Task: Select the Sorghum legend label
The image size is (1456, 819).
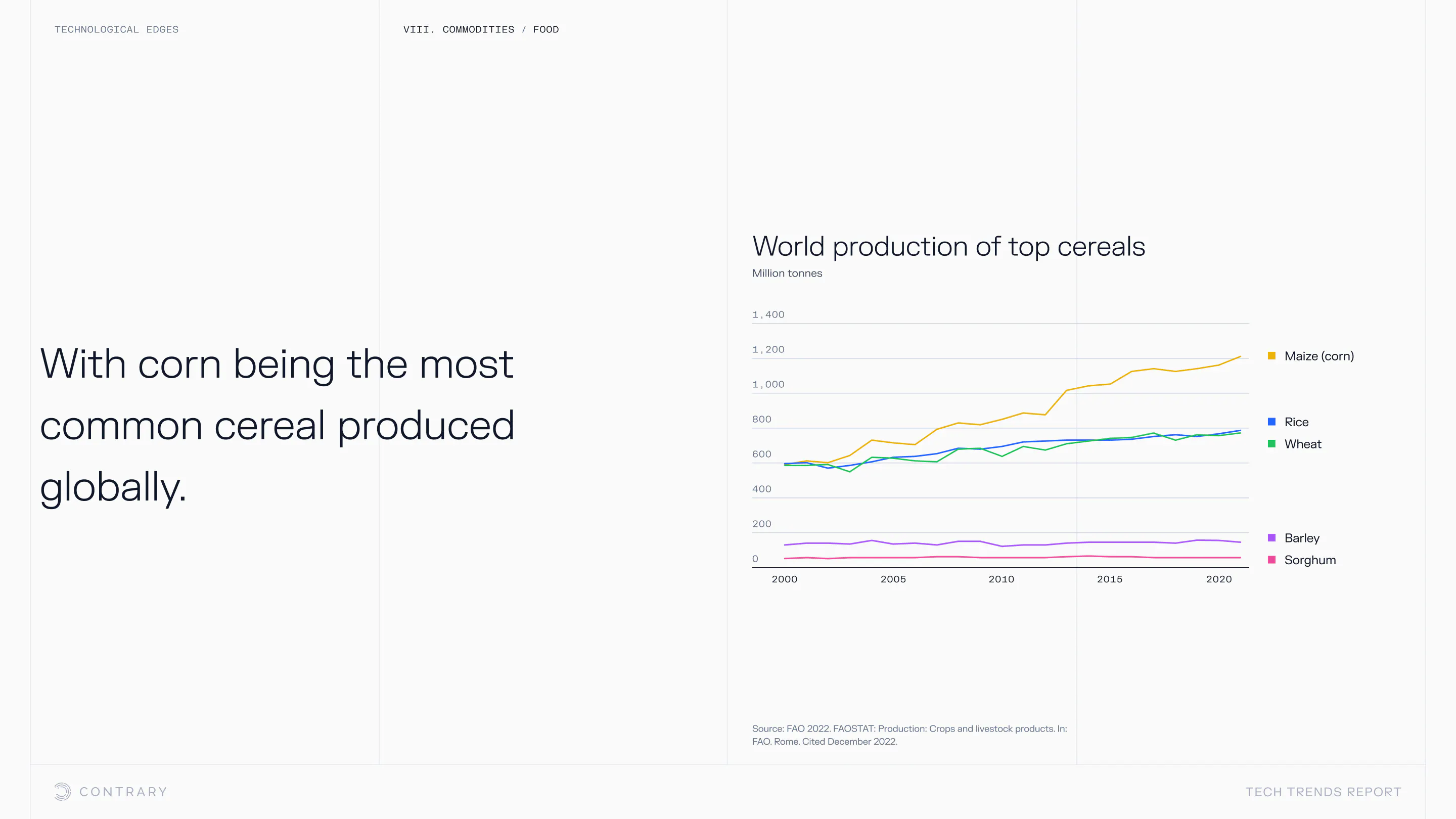Action: 1309,560
